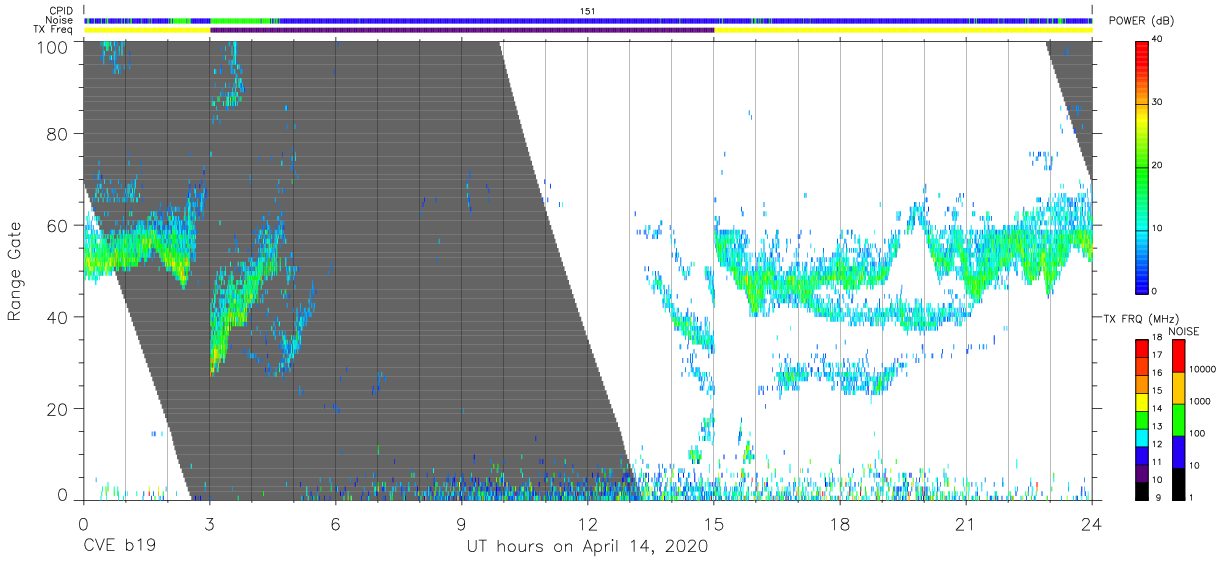Click the TX Freq row label
This screenshot has height=567, width=1228.
pos(54,30)
